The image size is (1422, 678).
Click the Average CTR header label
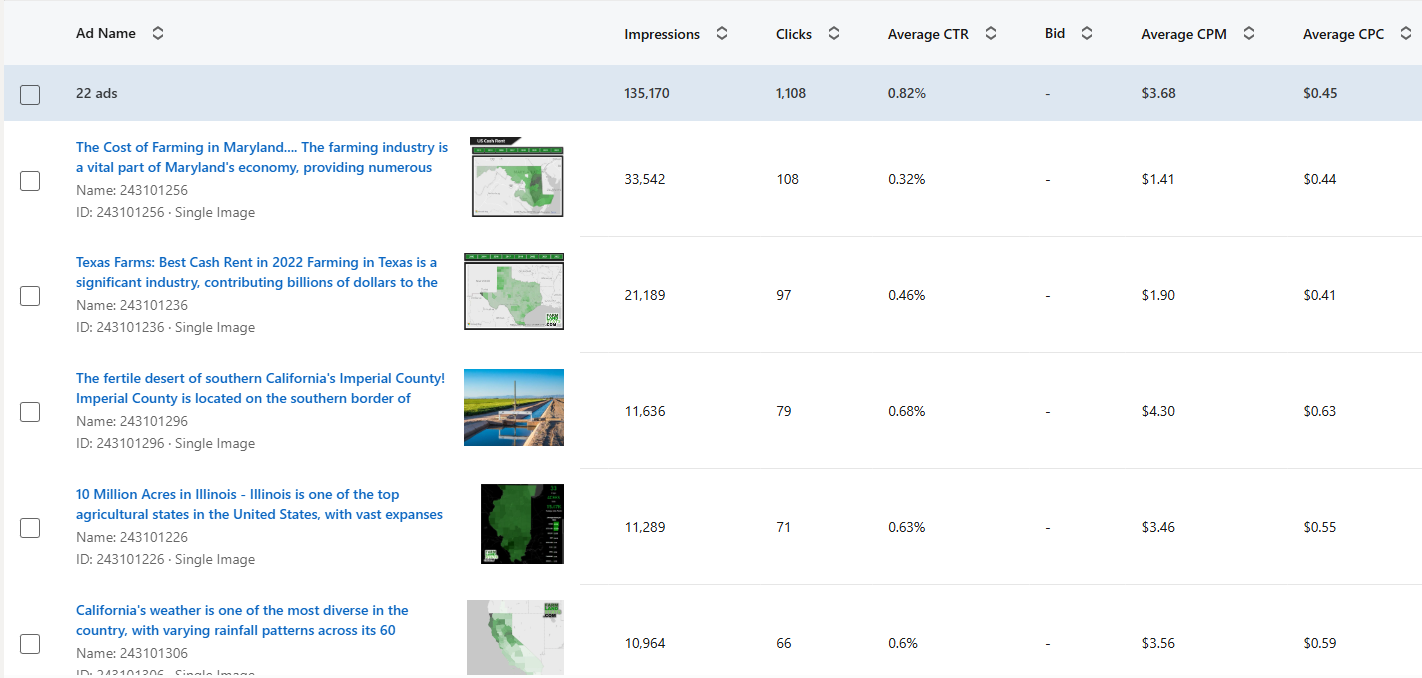click(x=928, y=34)
